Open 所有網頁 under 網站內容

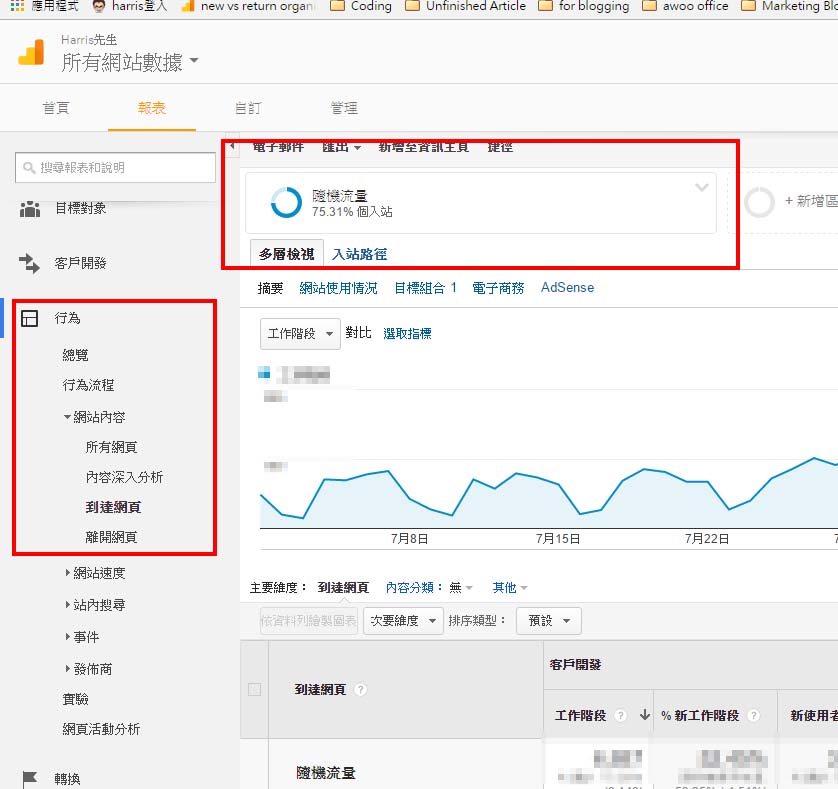click(x=112, y=447)
